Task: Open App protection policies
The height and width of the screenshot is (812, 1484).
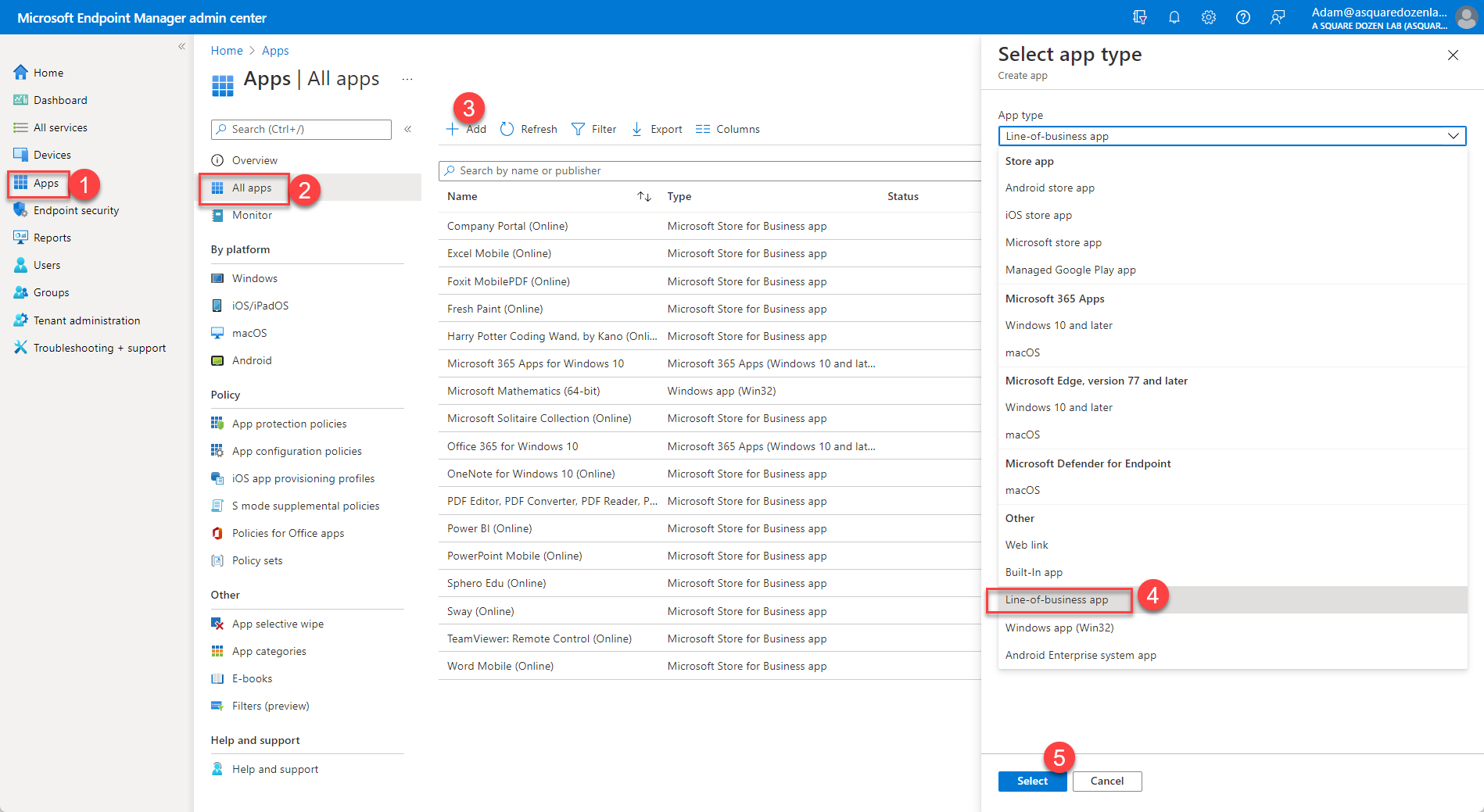Action: click(x=289, y=424)
